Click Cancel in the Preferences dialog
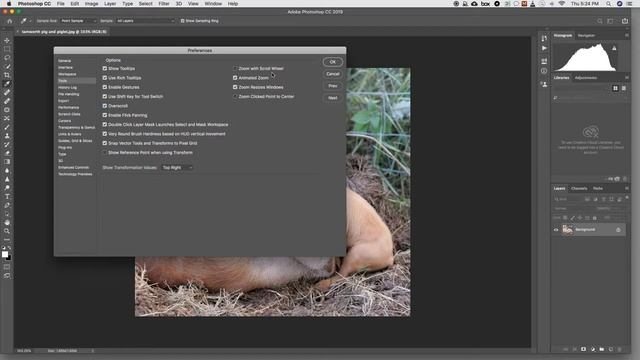The height and width of the screenshot is (360, 640). pyautogui.click(x=333, y=74)
